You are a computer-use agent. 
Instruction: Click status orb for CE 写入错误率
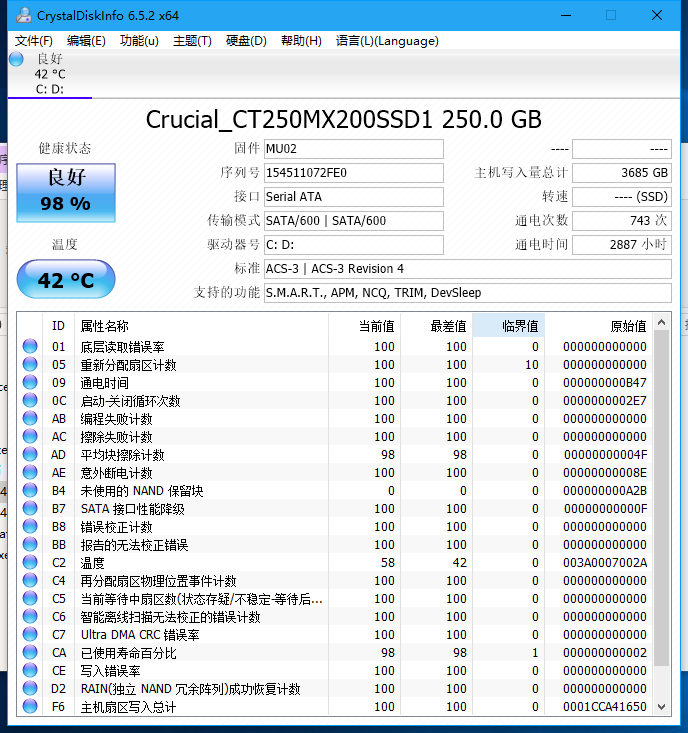tap(30, 670)
